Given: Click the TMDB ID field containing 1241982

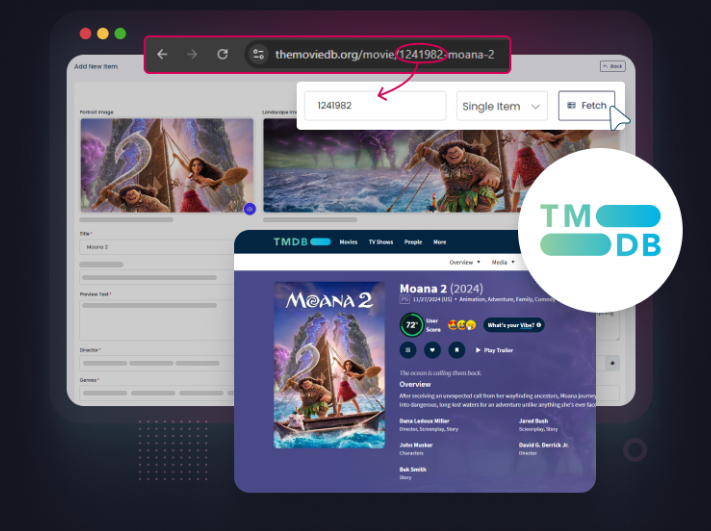Looking at the screenshot, I should pyautogui.click(x=375, y=106).
